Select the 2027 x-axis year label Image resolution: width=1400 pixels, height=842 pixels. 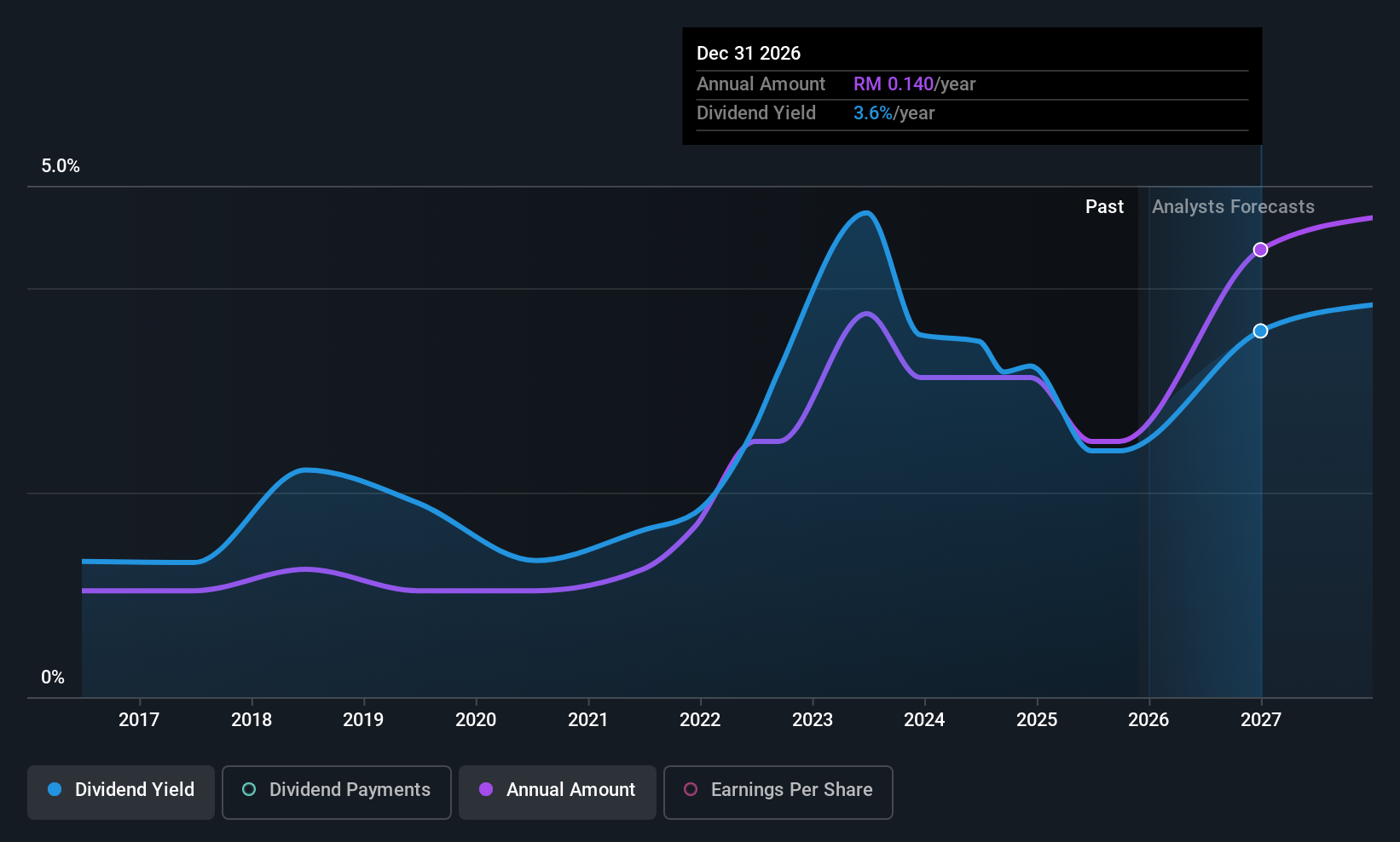pos(1261,720)
